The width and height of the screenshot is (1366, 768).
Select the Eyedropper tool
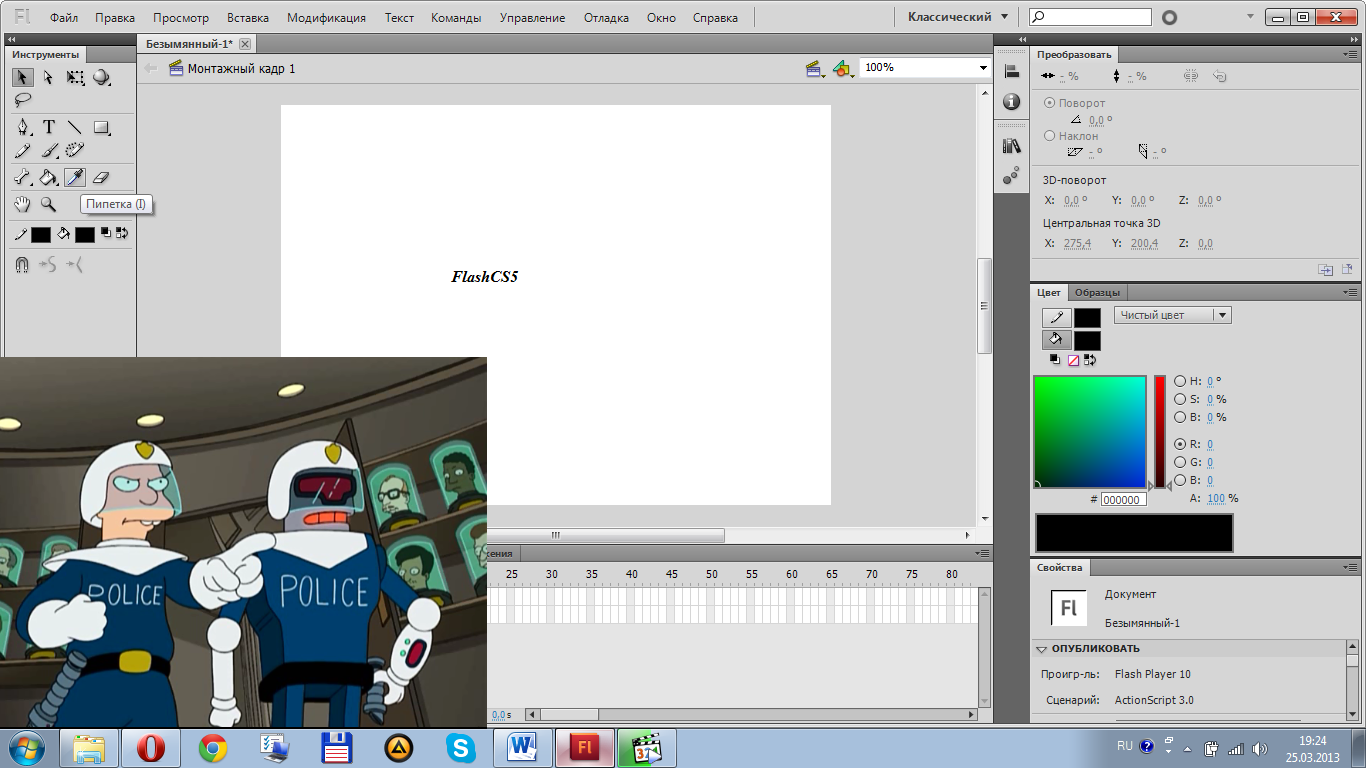[75, 177]
